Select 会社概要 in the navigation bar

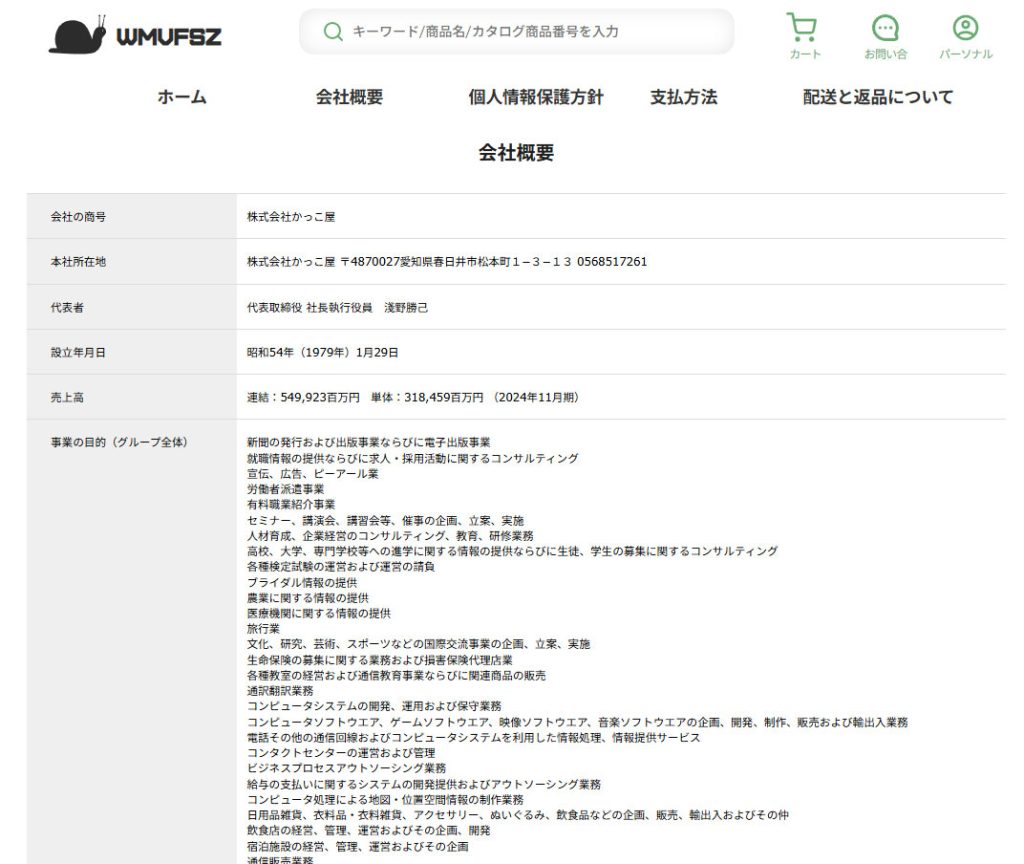(x=349, y=97)
